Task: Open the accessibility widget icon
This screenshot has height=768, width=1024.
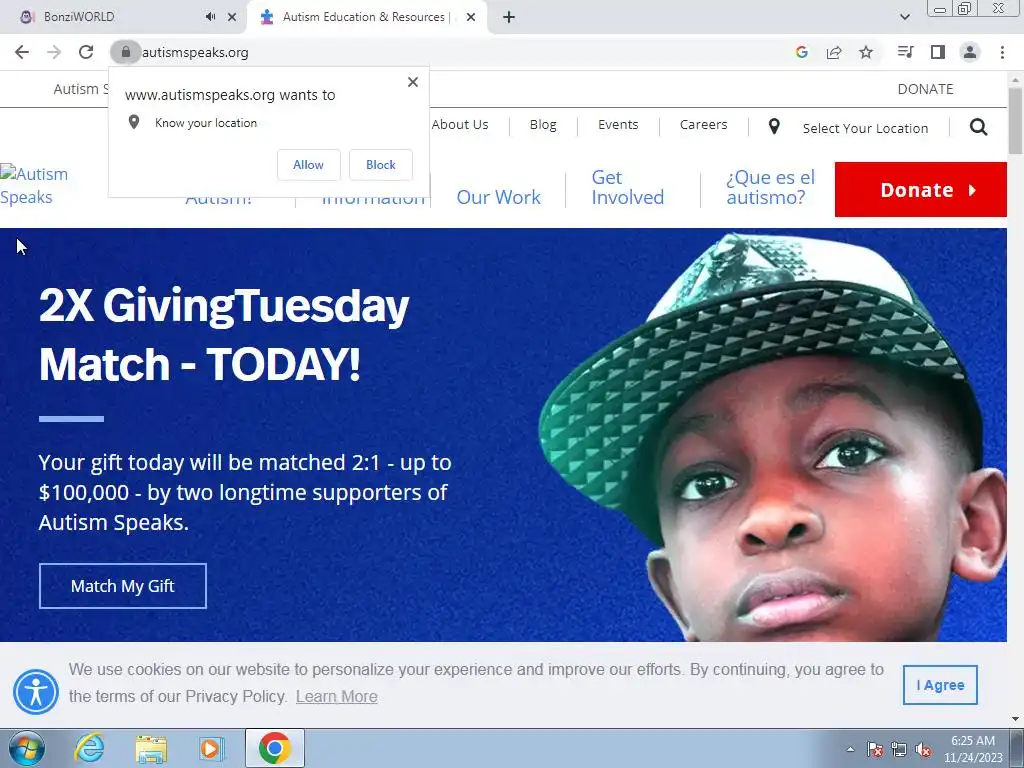Action: pyautogui.click(x=36, y=692)
